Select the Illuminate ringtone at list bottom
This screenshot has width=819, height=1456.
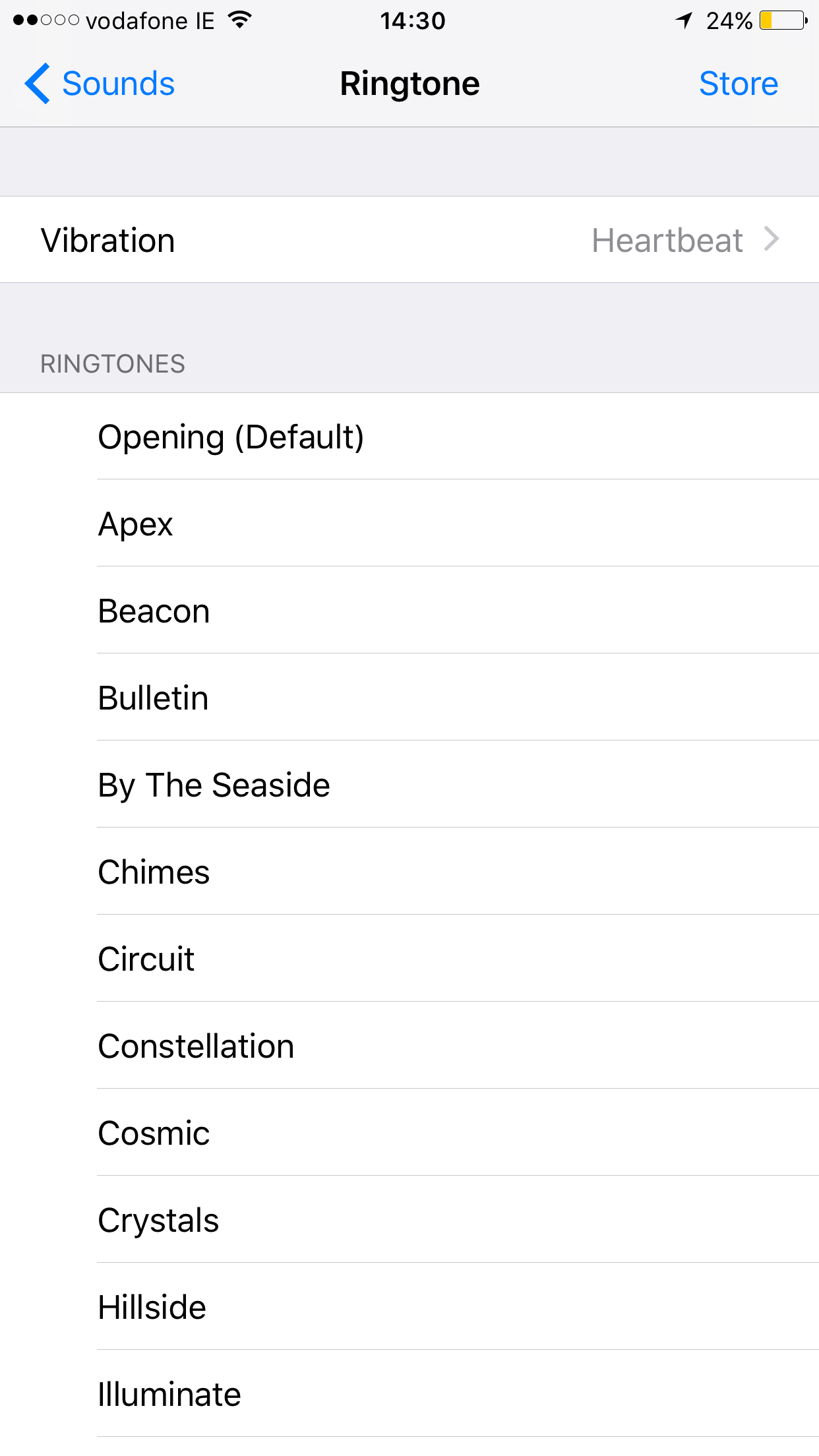(169, 1393)
